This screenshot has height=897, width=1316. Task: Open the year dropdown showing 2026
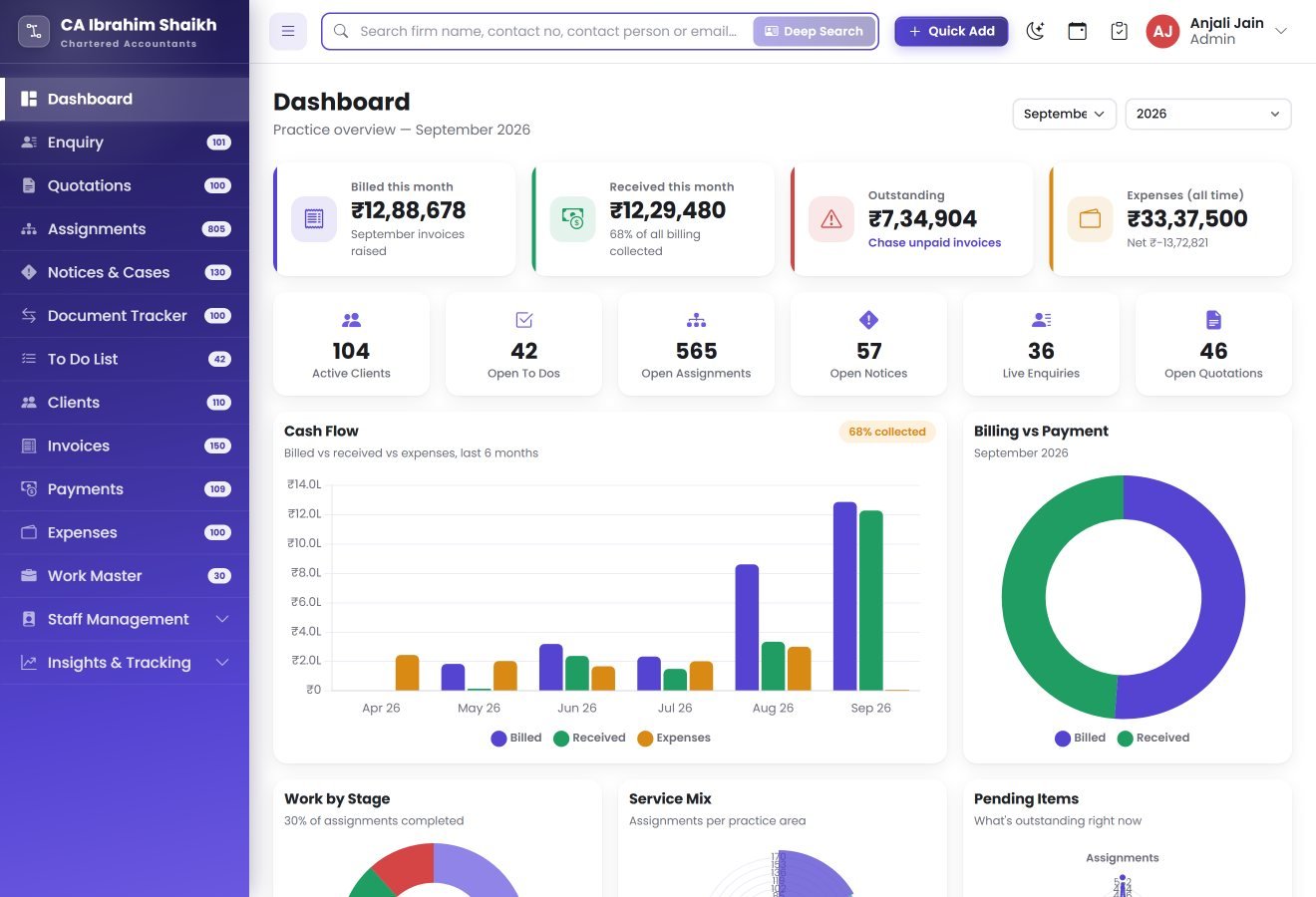pos(1208,114)
